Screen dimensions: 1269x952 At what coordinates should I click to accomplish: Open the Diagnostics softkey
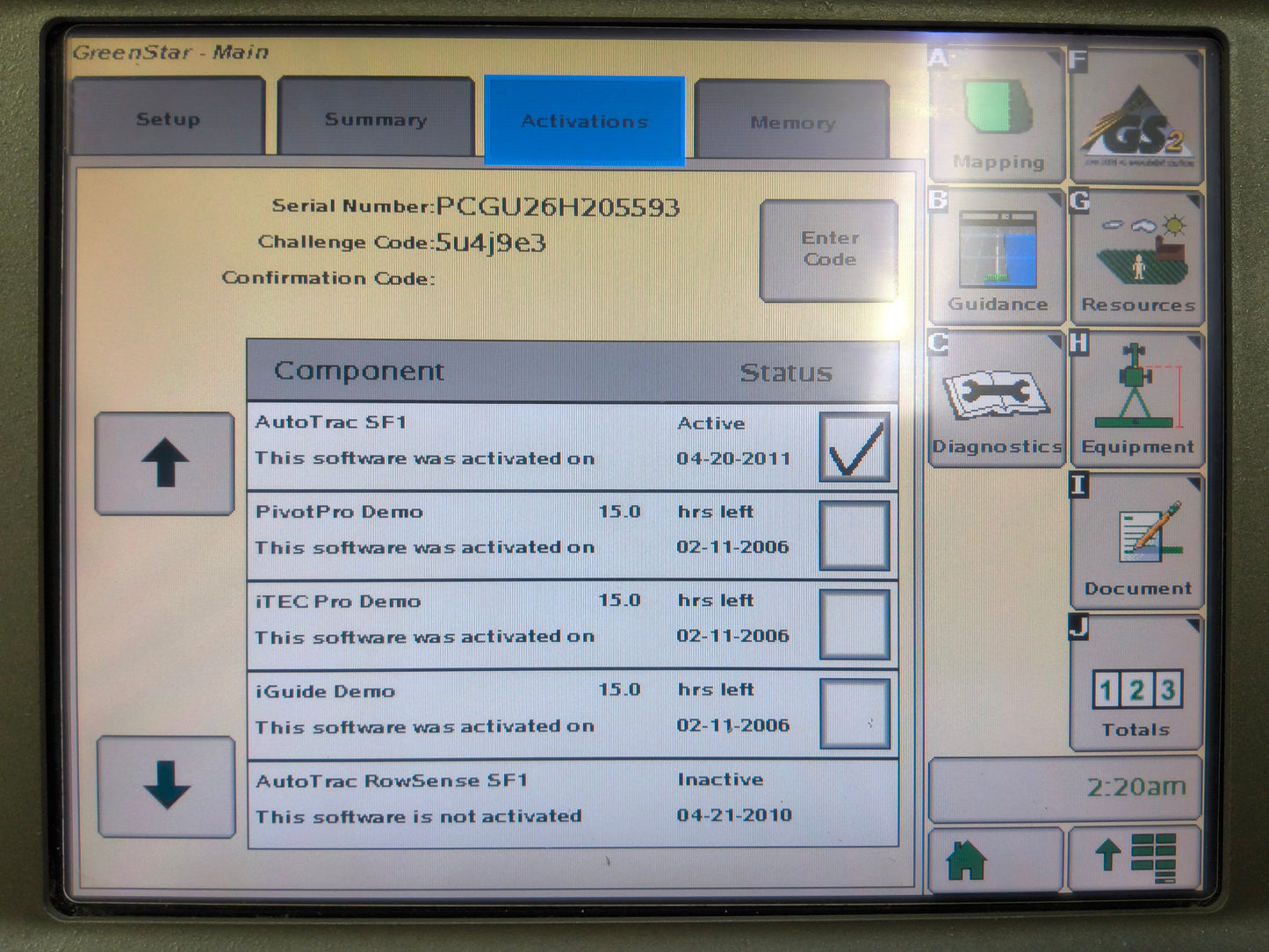pyautogui.click(x=997, y=399)
